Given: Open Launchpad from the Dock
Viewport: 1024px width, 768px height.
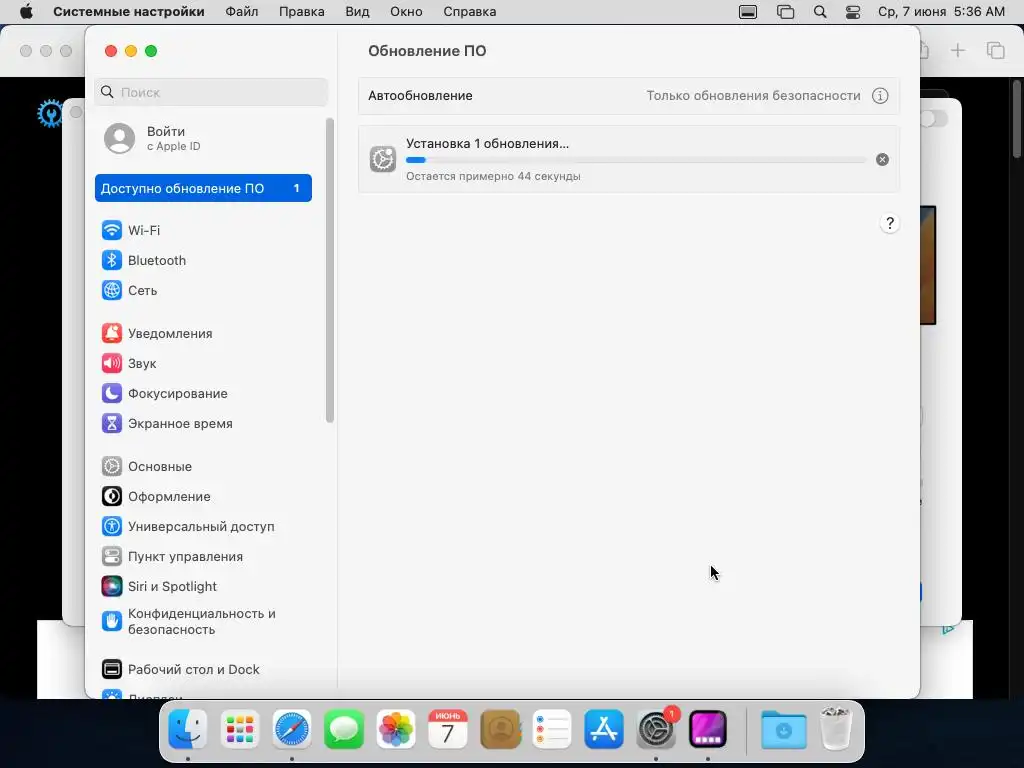Looking at the screenshot, I should [x=240, y=729].
